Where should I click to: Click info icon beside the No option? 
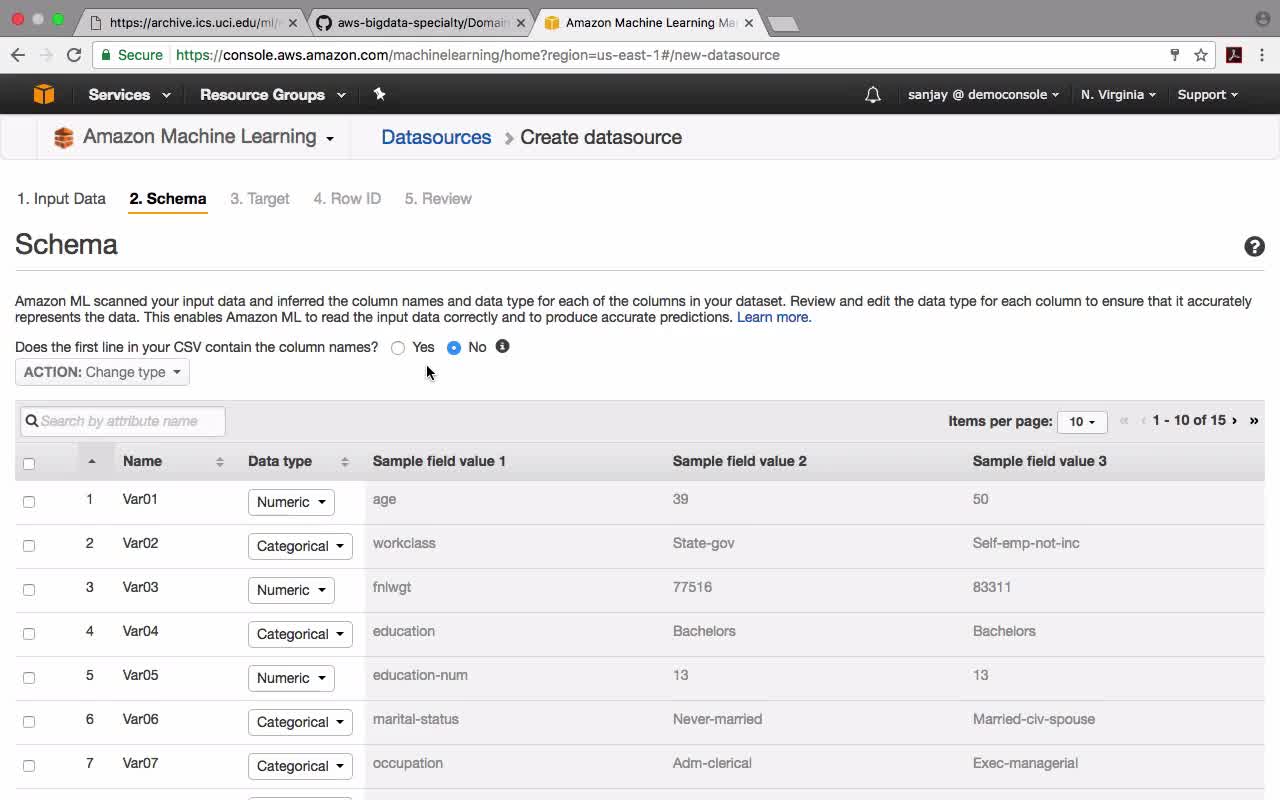502,346
